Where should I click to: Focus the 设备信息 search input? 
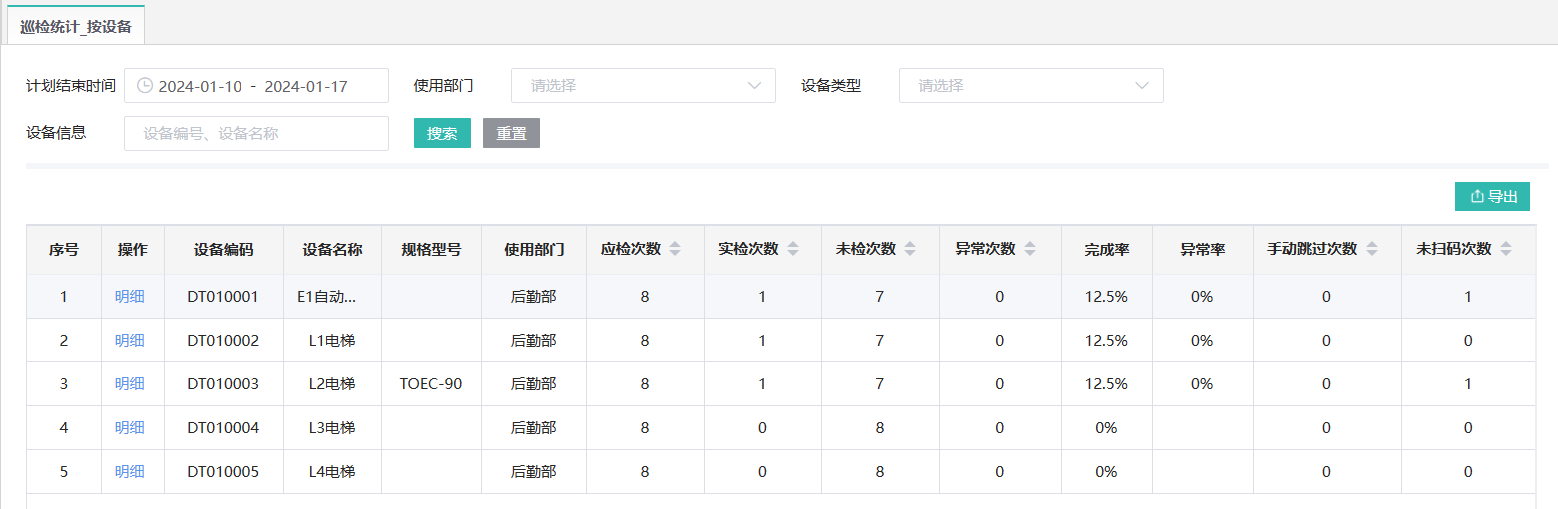click(256, 133)
